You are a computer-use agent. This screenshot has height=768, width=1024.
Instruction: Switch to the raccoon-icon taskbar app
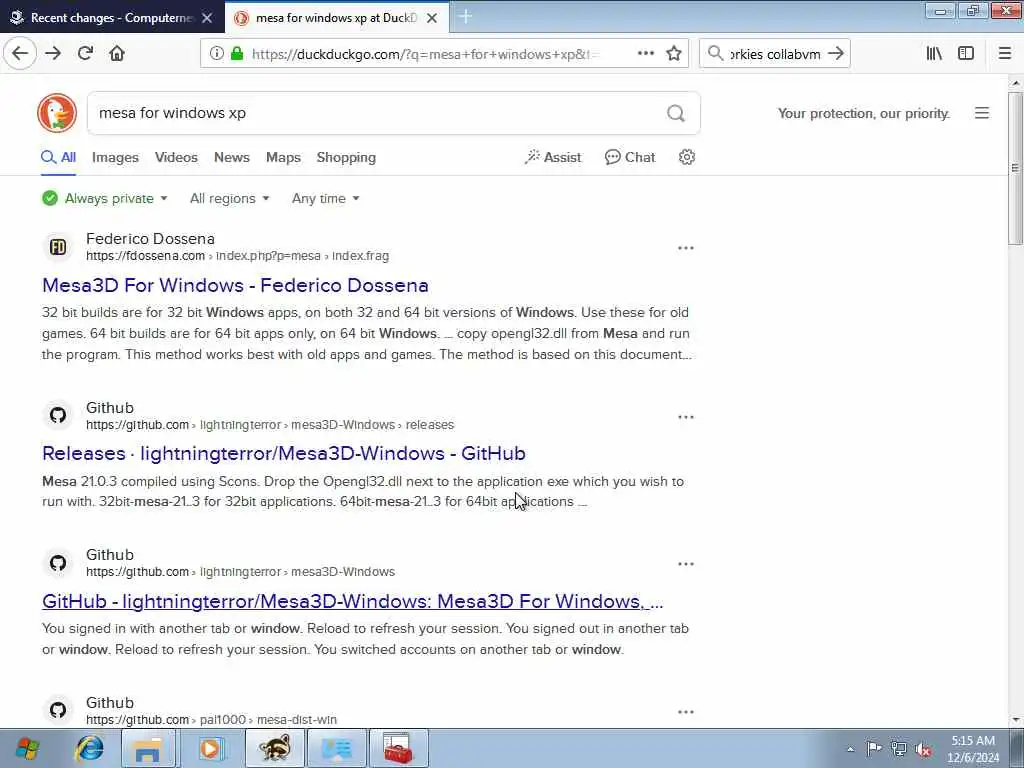coord(274,748)
